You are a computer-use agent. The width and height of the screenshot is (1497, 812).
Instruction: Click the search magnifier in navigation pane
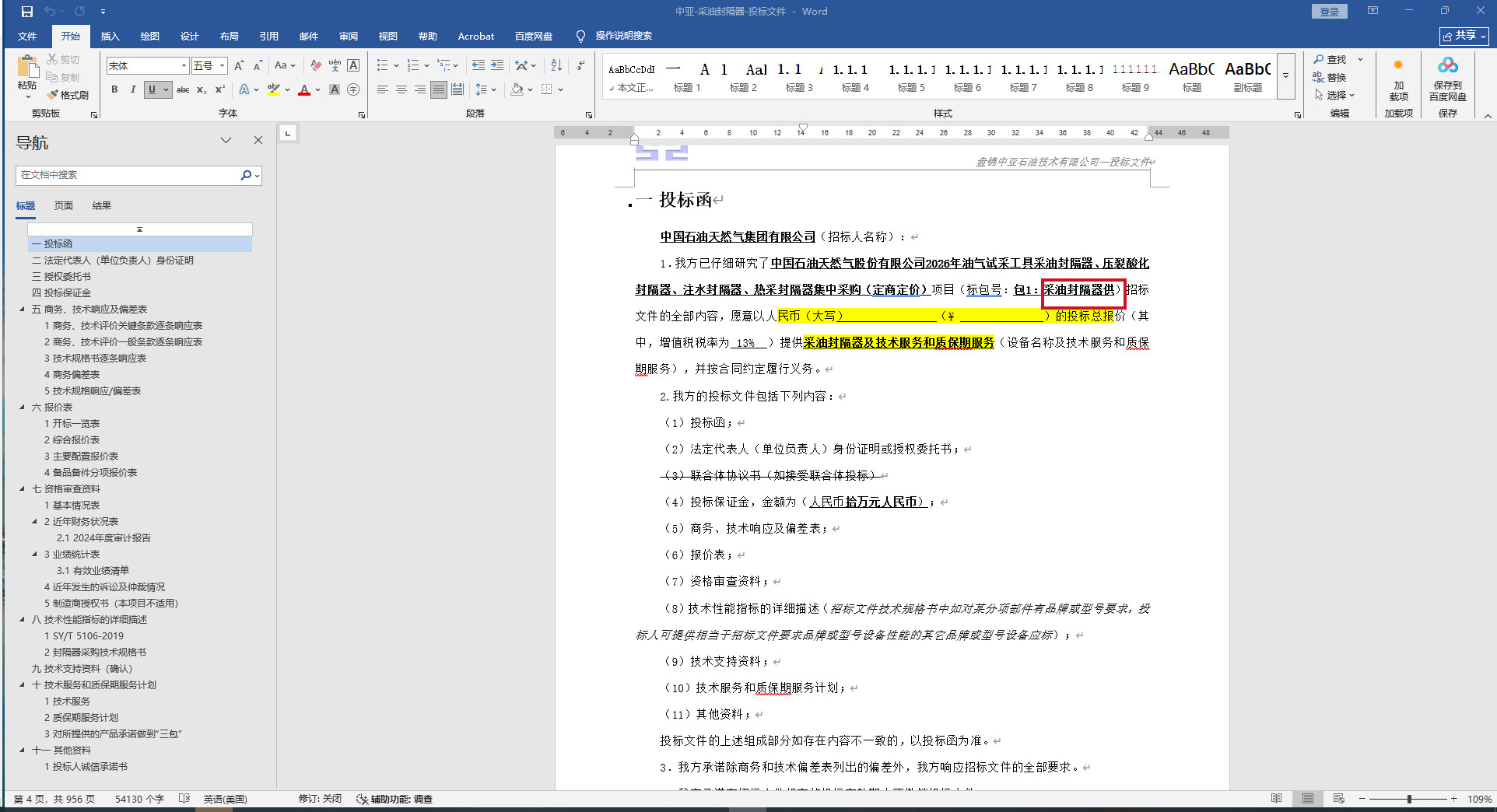(x=246, y=175)
